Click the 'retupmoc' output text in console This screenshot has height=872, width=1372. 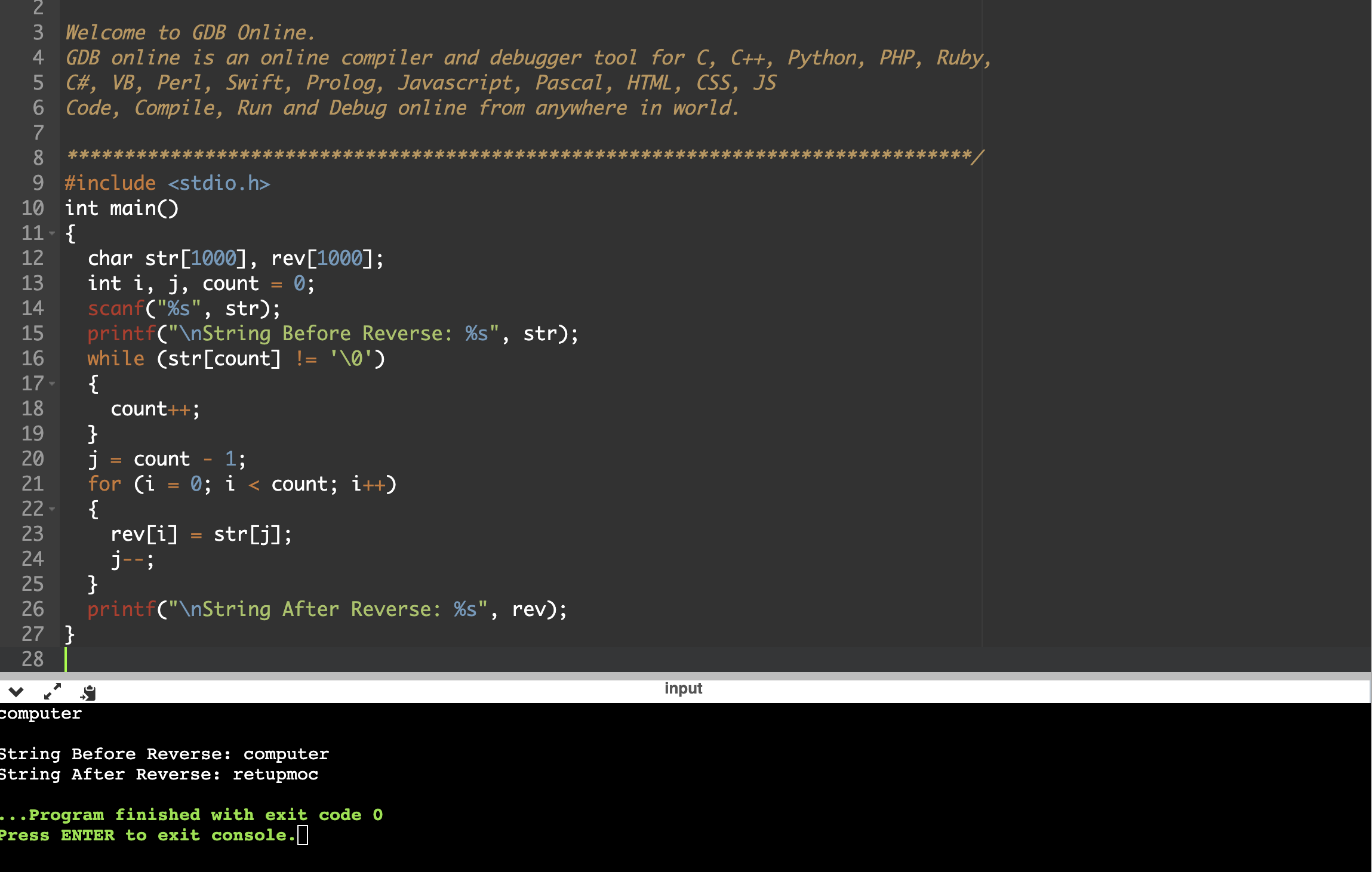pyautogui.click(x=275, y=775)
